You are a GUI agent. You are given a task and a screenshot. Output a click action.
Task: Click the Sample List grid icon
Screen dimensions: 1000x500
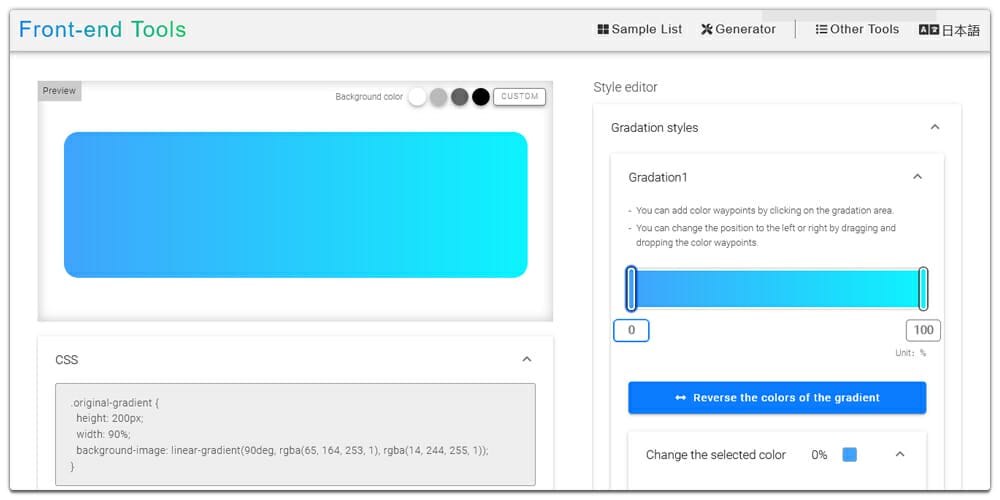coord(603,29)
